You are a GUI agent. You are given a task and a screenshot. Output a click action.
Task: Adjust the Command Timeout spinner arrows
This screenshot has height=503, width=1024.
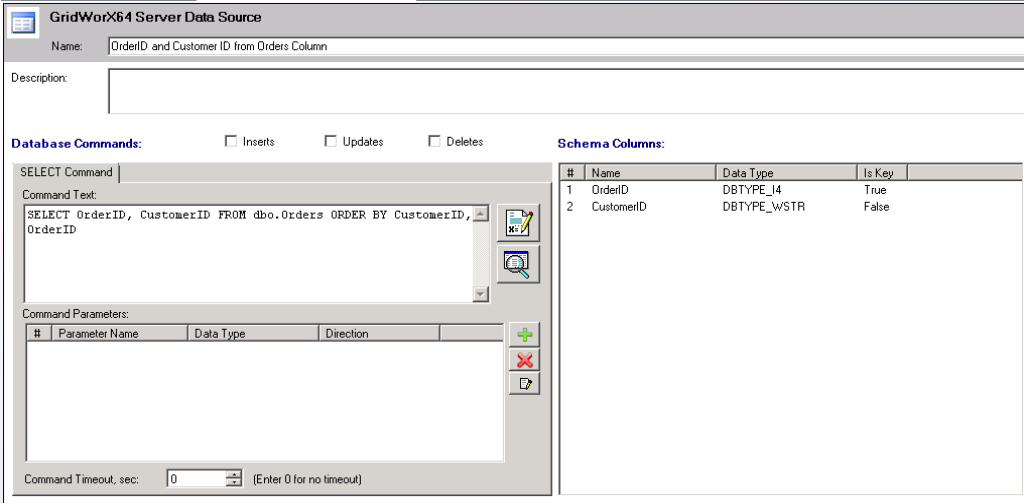coord(236,479)
